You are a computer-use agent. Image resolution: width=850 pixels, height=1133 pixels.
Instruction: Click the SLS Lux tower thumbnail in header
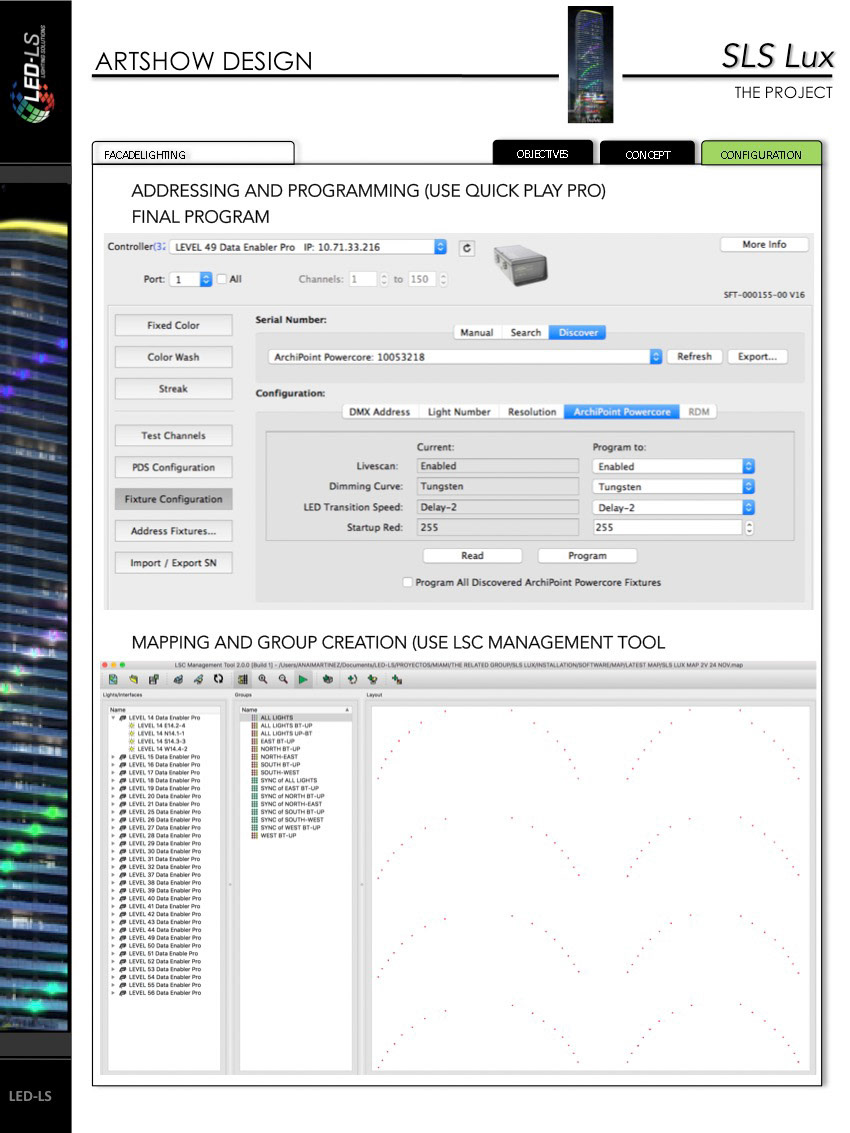pyautogui.click(x=591, y=64)
